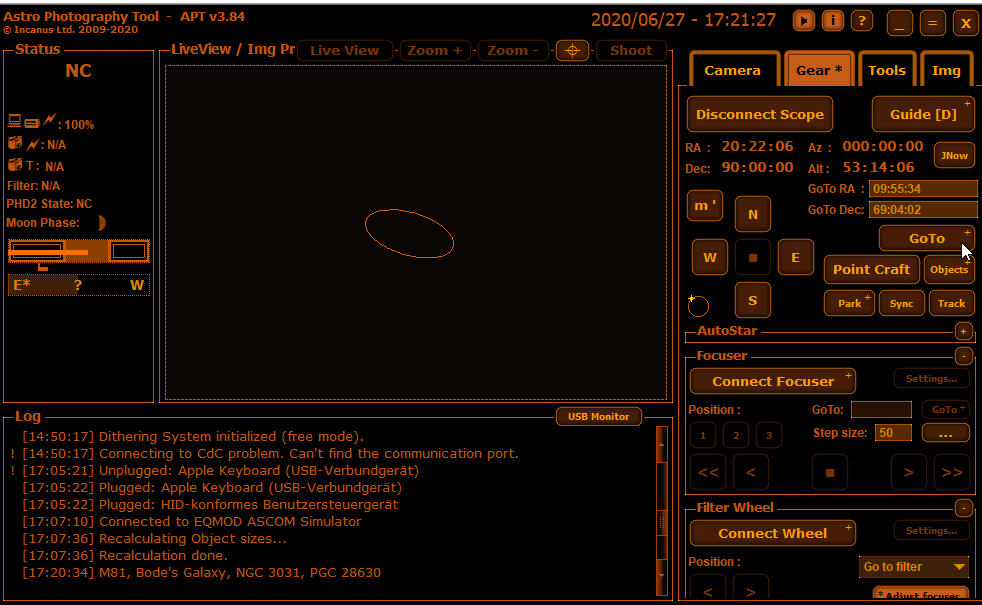Toggle telescope tracking with Track button
Screen dimensions: 982x605
951,303
